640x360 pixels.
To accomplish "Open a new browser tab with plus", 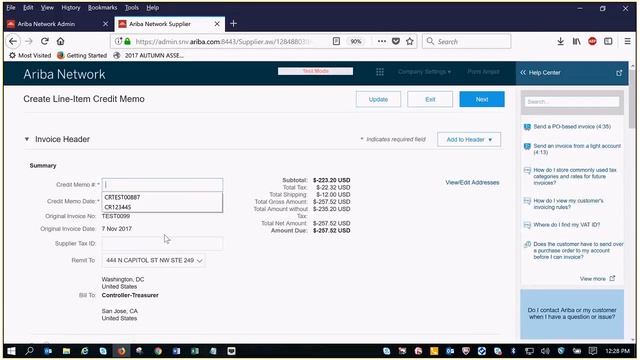I will 233,24.
